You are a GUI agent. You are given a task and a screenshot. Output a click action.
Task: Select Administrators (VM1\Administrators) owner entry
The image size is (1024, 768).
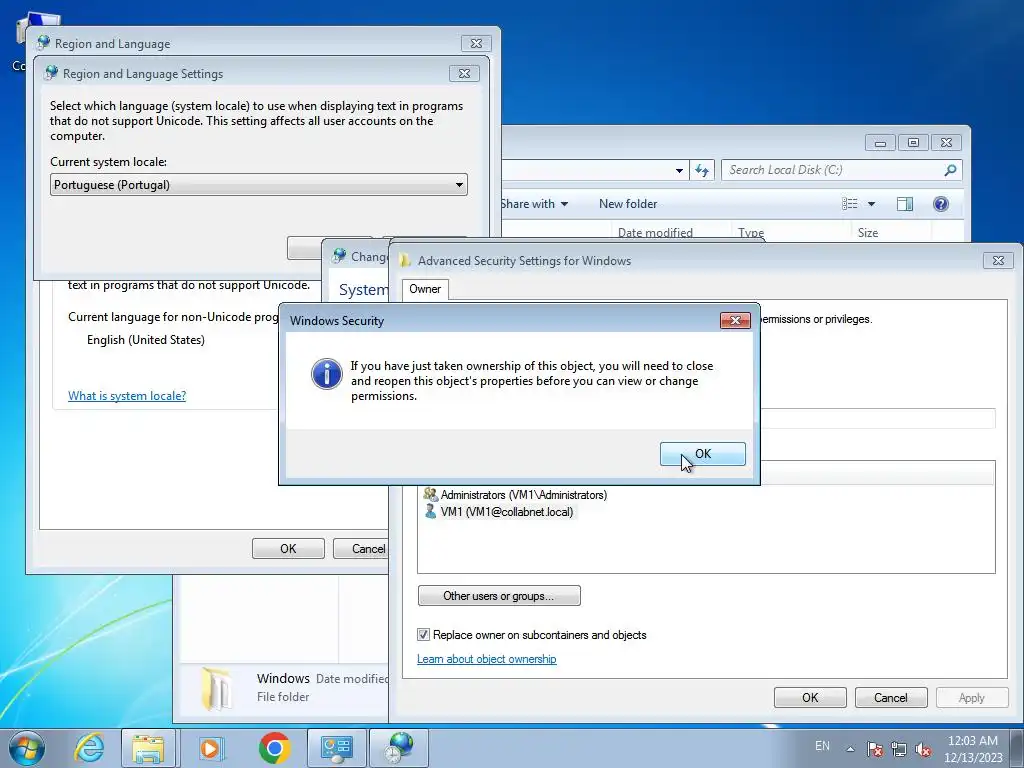click(523, 495)
